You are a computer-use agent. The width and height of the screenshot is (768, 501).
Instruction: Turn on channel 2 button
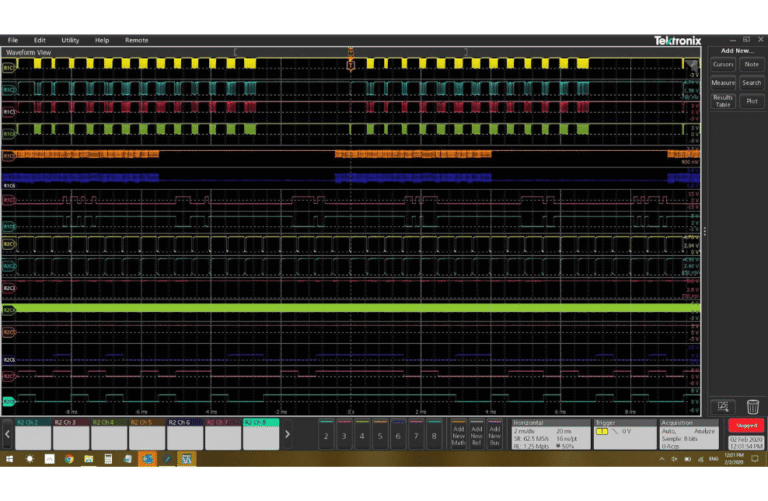(x=326, y=434)
